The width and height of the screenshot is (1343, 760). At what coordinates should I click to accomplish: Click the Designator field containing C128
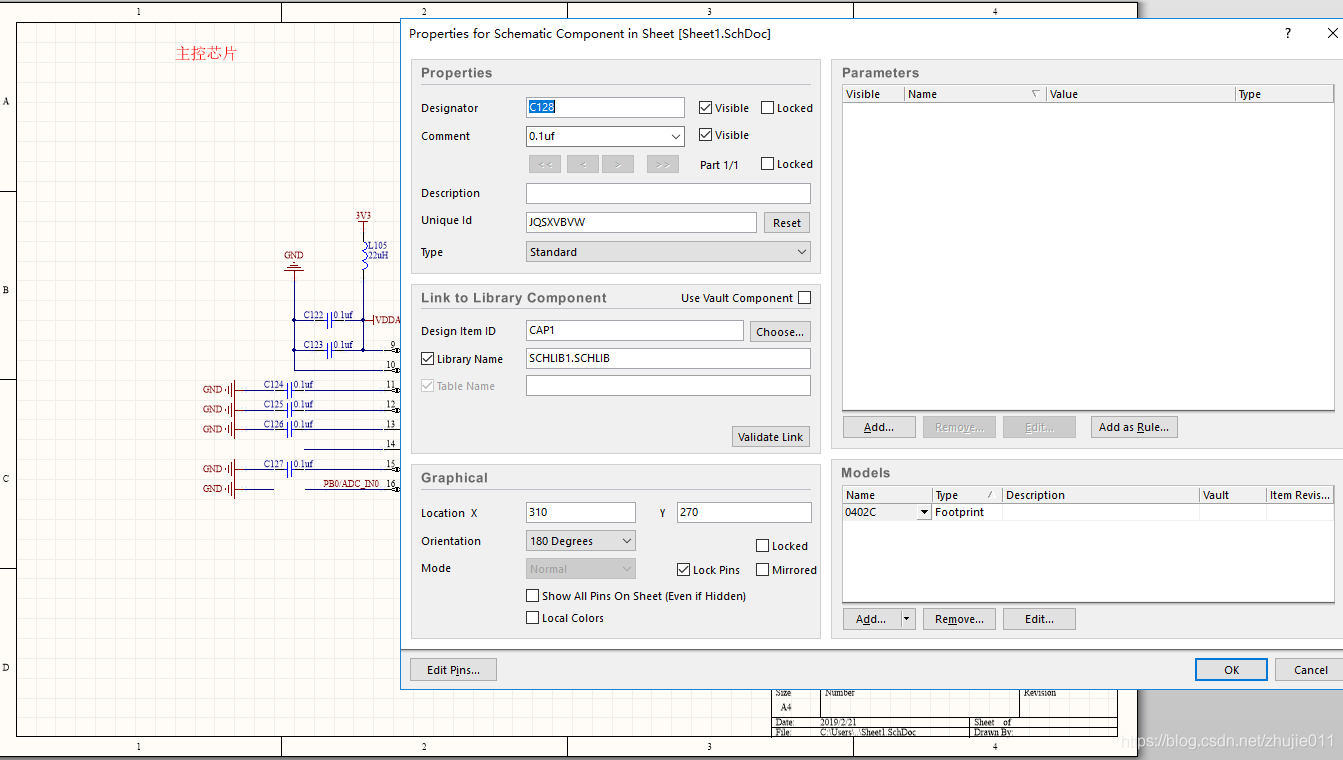click(605, 108)
